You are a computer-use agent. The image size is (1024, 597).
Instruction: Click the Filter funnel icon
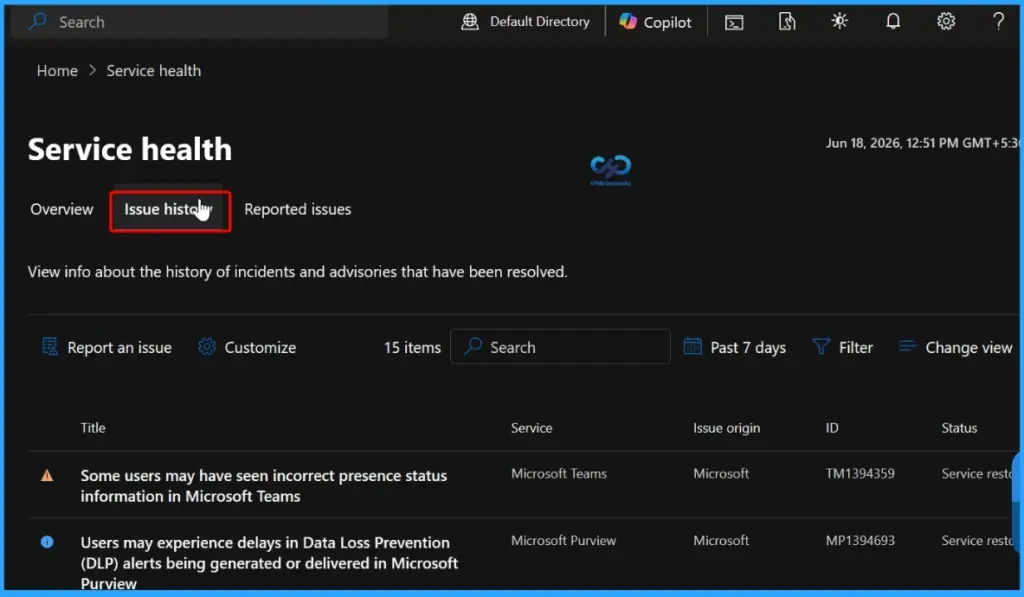[821, 346]
